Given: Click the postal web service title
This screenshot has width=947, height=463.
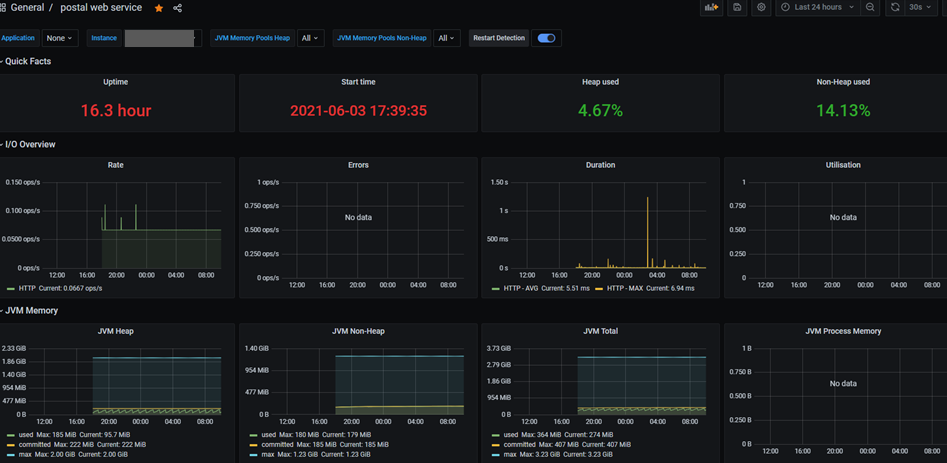Looking at the screenshot, I should (x=101, y=8).
